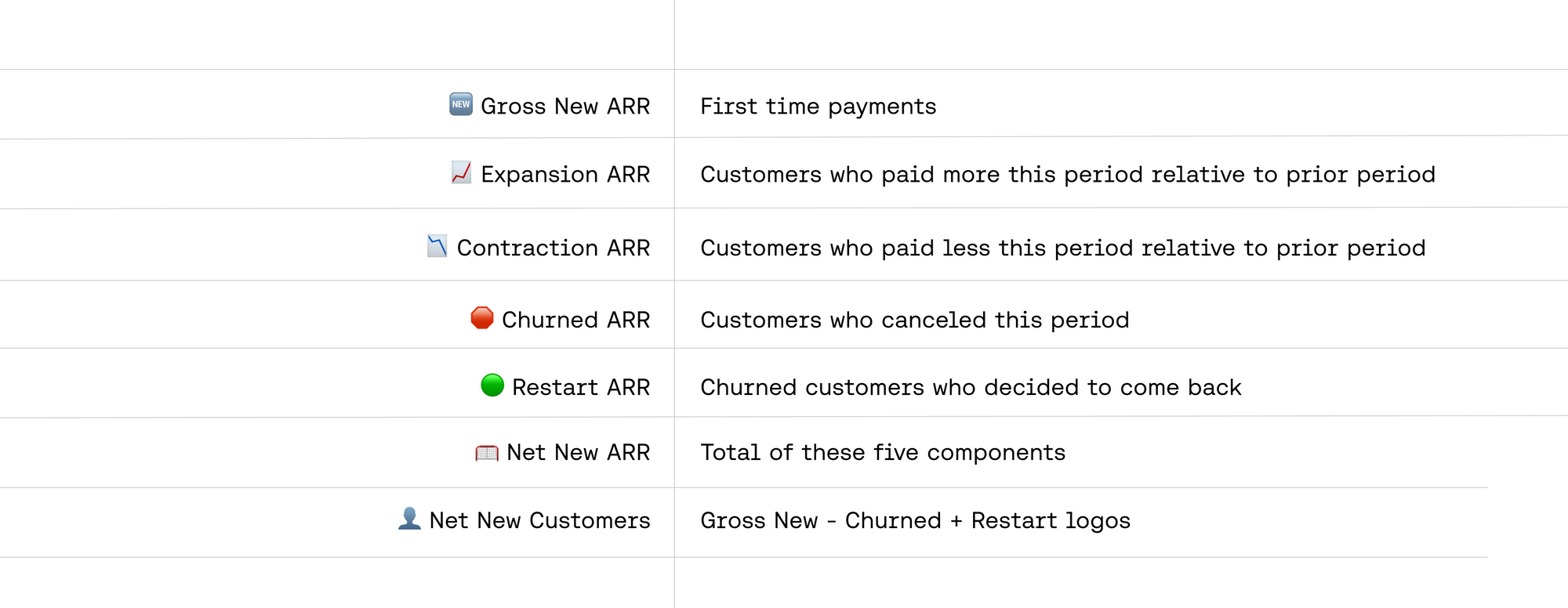Click the upward trend chart icon
The image size is (1568, 608).
(x=461, y=172)
